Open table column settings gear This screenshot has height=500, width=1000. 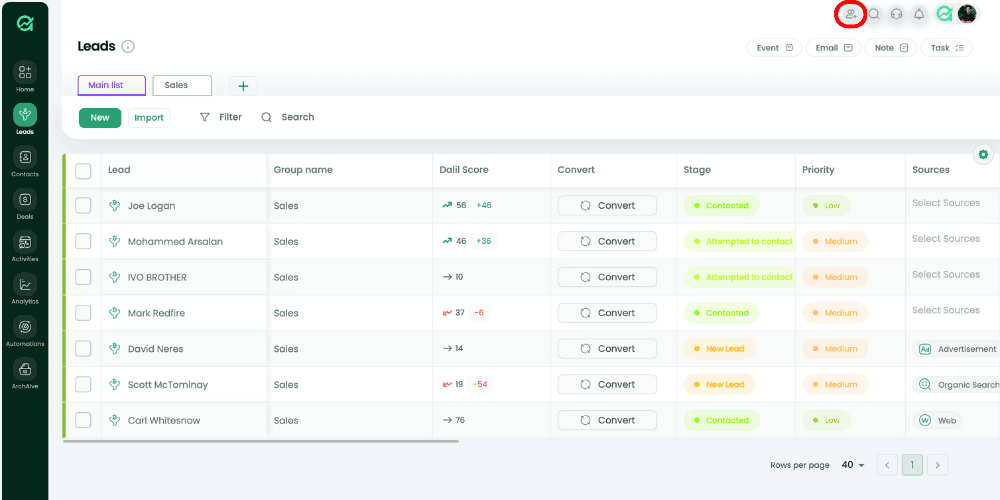(983, 154)
